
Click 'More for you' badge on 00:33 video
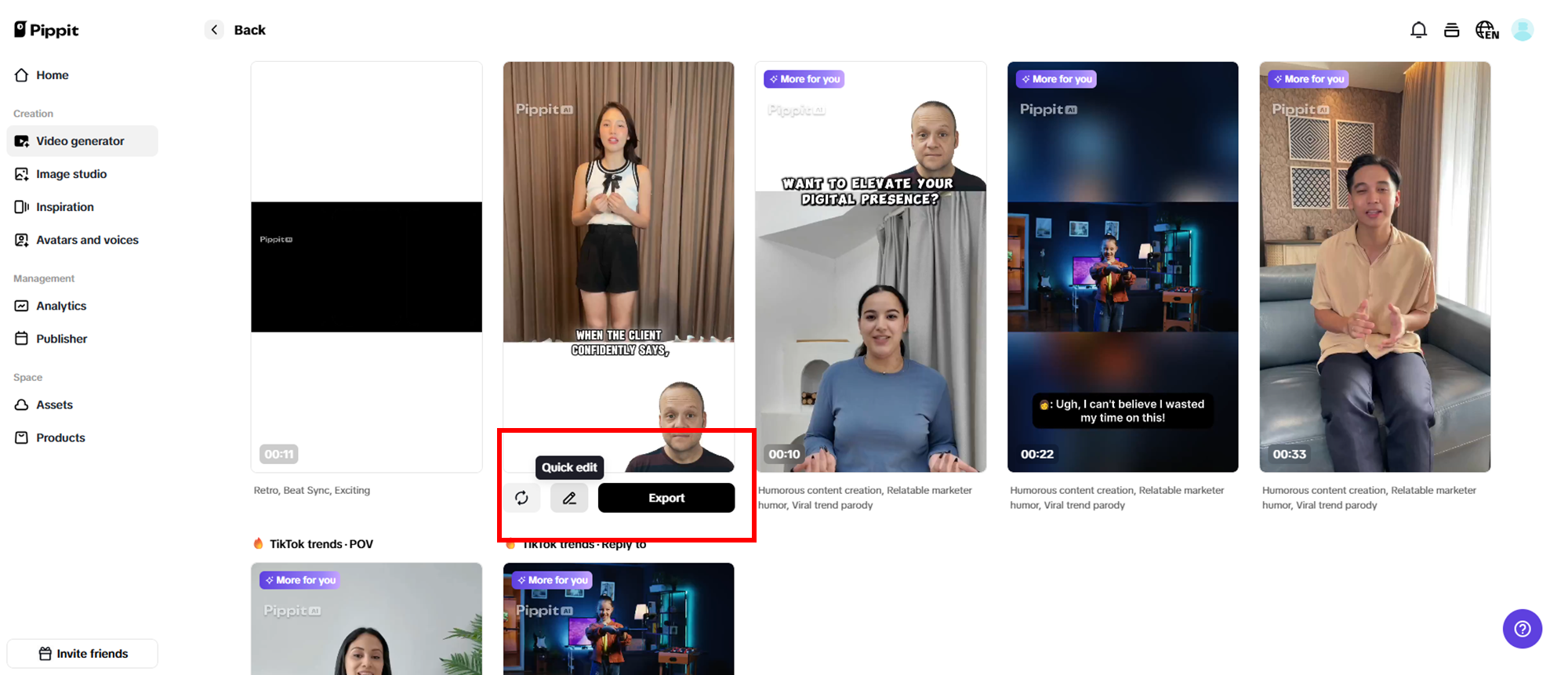(1308, 79)
